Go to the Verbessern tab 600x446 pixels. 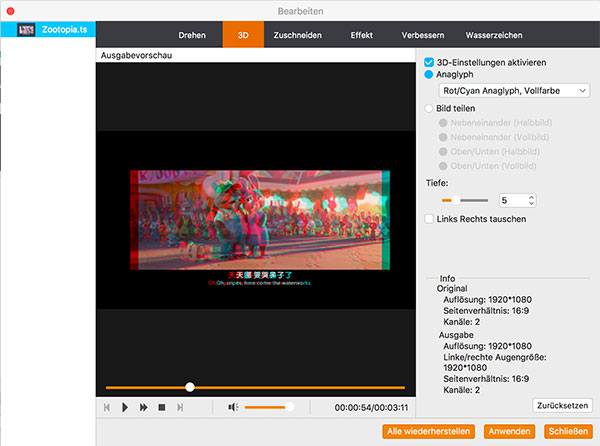tap(423, 35)
